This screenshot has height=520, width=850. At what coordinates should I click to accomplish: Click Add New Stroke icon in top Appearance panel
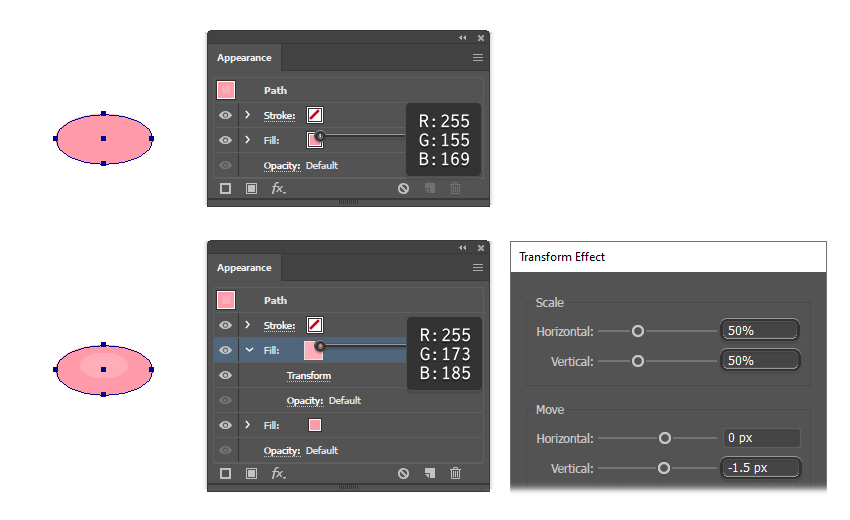[225, 188]
